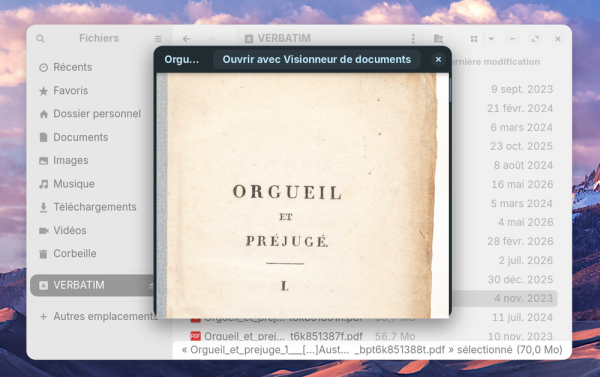Image resolution: width=600 pixels, height=377 pixels.
Task: Click the date '9 sept. 2023'
Action: pyautogui.click(x=522, y=89)
